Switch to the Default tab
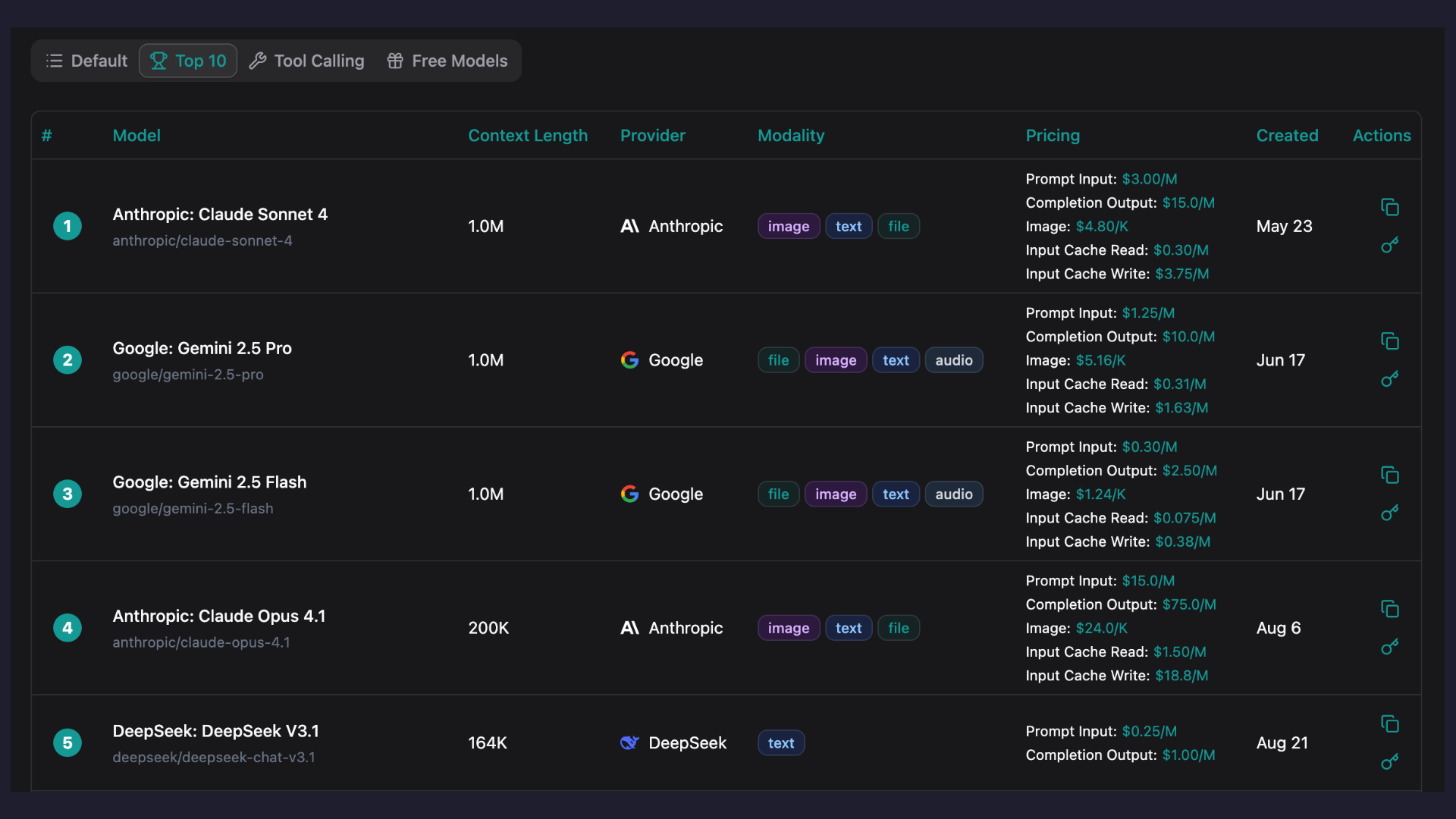Image resolution: width=1456 pixels, height=819 pixels. click(x=86, y=61)
